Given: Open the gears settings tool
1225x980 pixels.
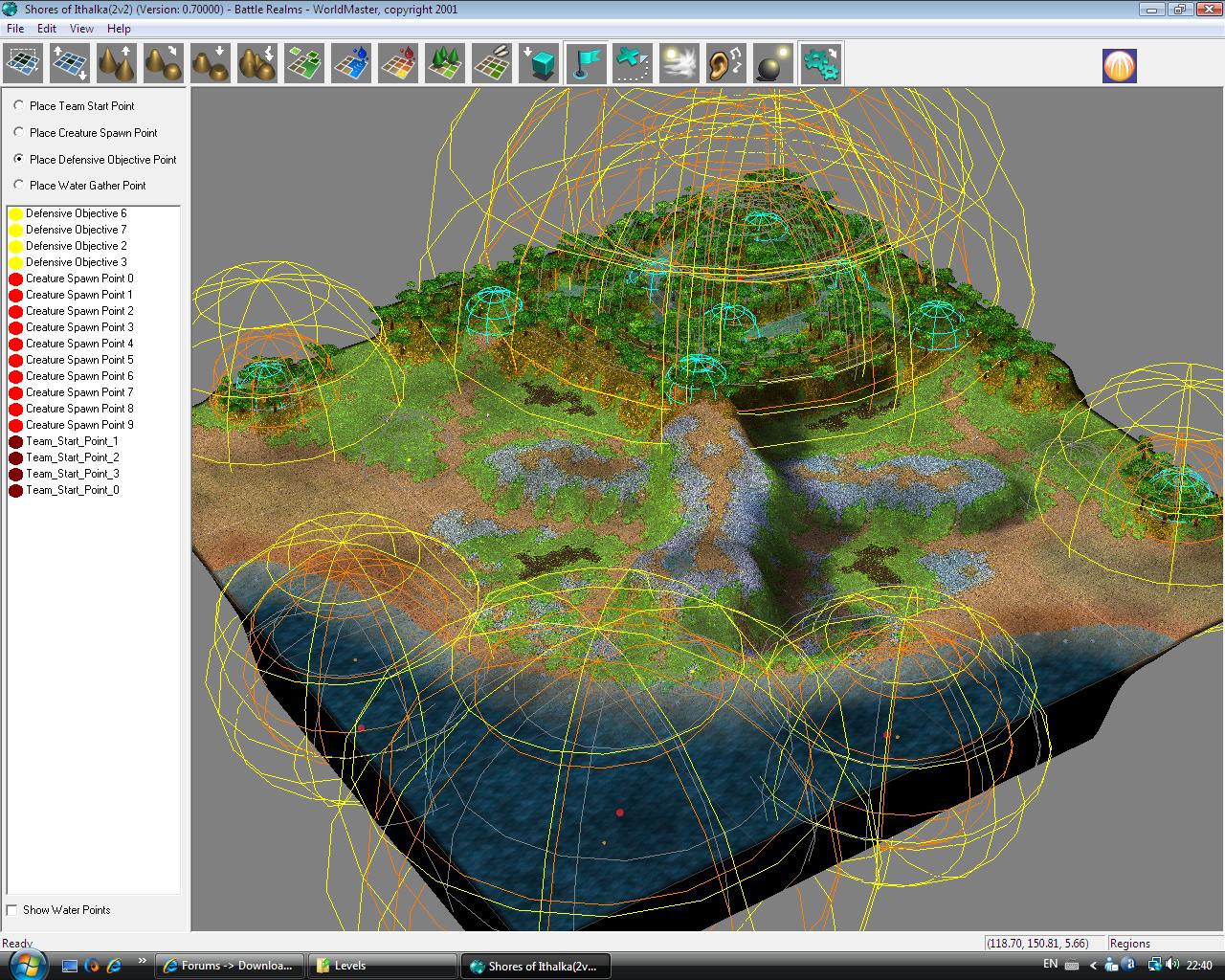Looking at the screenshot, I should pyautogui.click(x=820, y=64).
